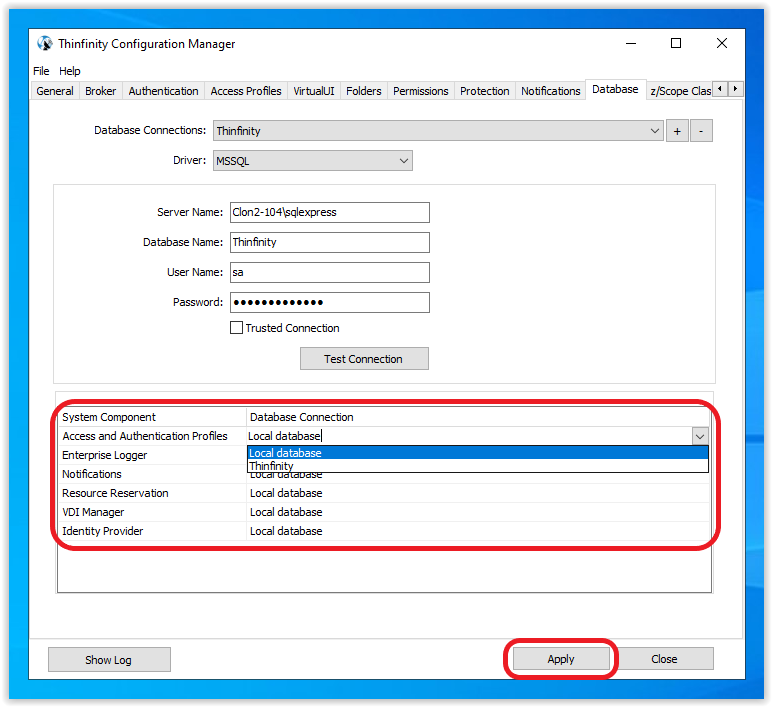Add a new database connection with plus
The image size is (772, 707).
click(x=677, y=131)
